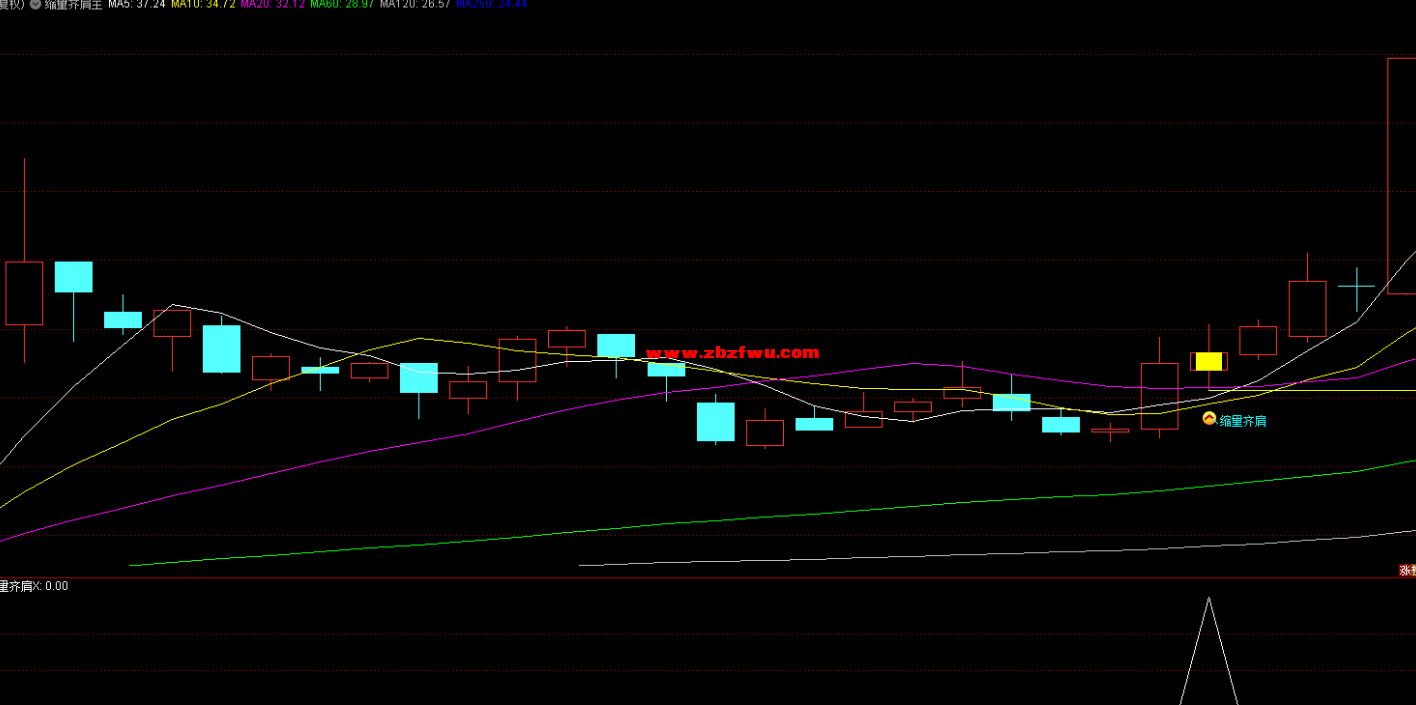Click the yellow MA10: 34.72 legend label

point(203,5)
